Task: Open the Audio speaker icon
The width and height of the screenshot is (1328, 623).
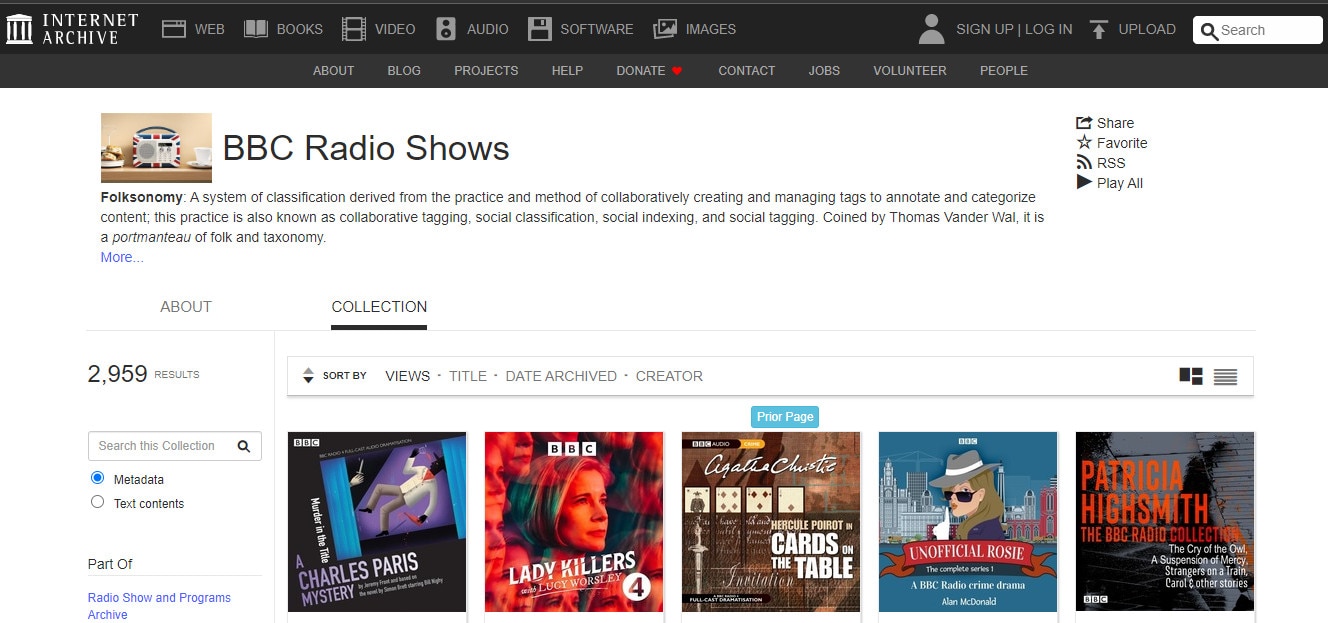Action: pos(446,29)
